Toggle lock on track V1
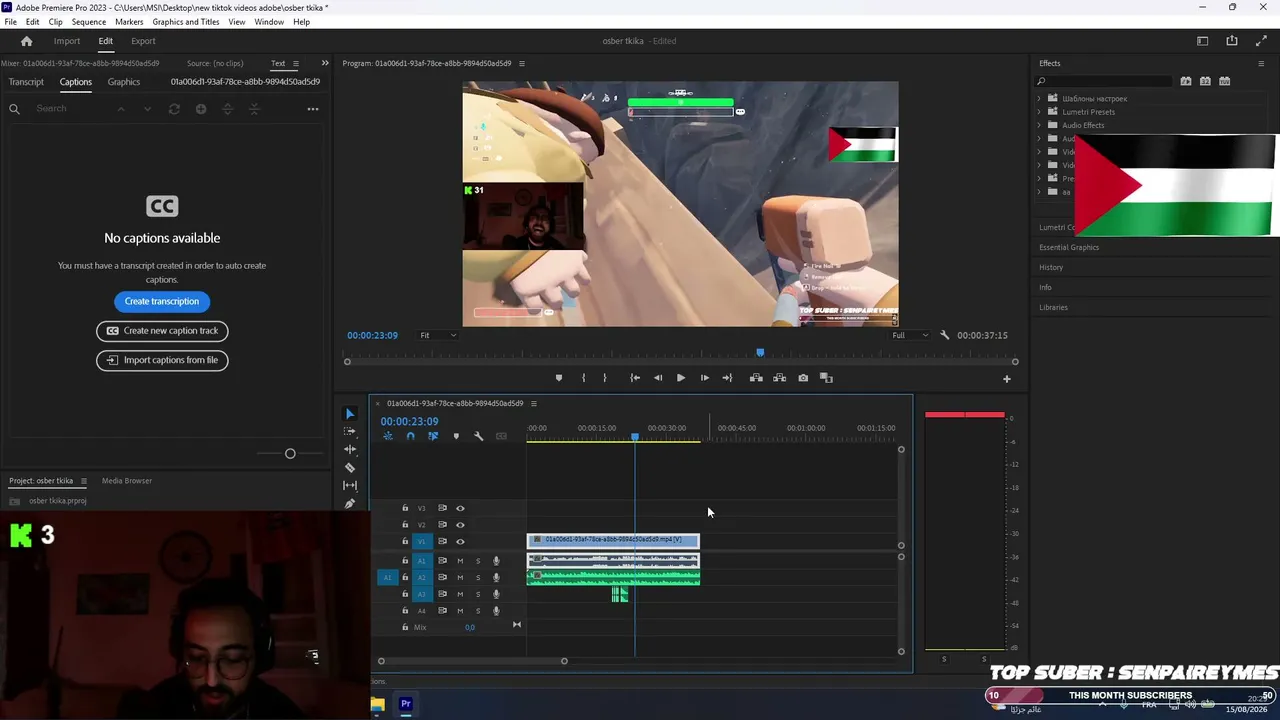The height and width of the screenshot is (720, 1280). [x=405, y=542]
